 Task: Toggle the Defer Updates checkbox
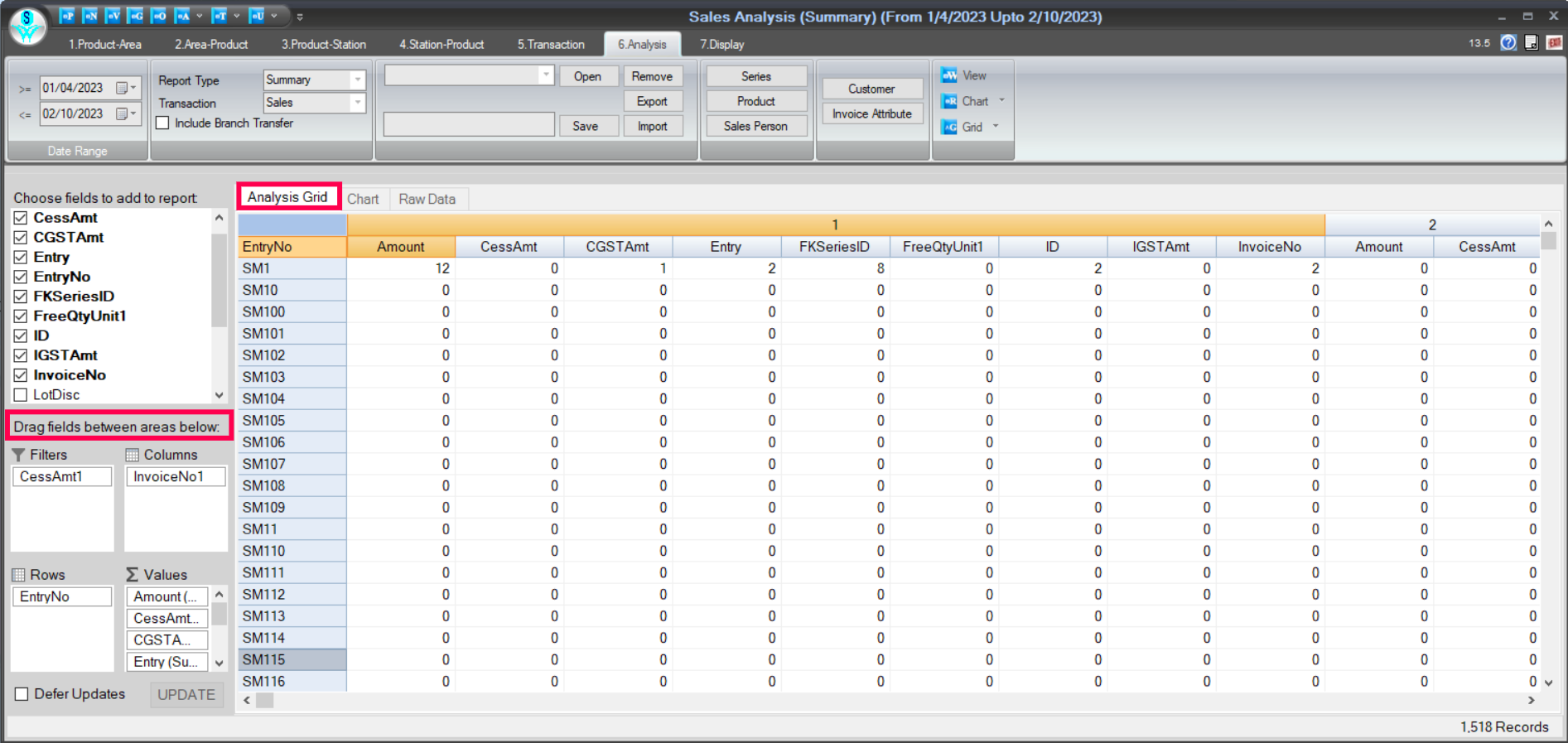click(22, 694)
